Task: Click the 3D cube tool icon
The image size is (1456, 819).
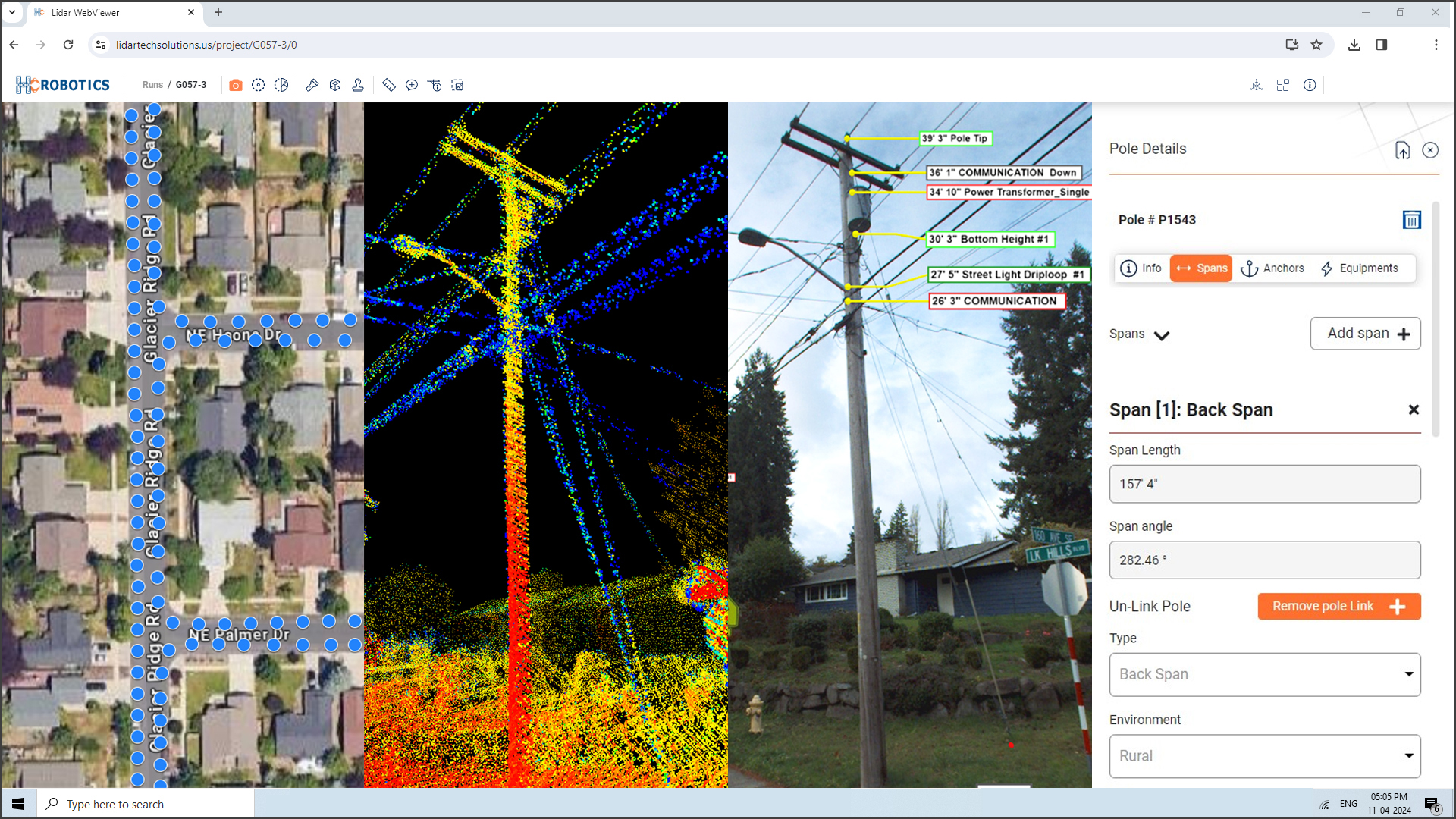Action: coord(335,85)
